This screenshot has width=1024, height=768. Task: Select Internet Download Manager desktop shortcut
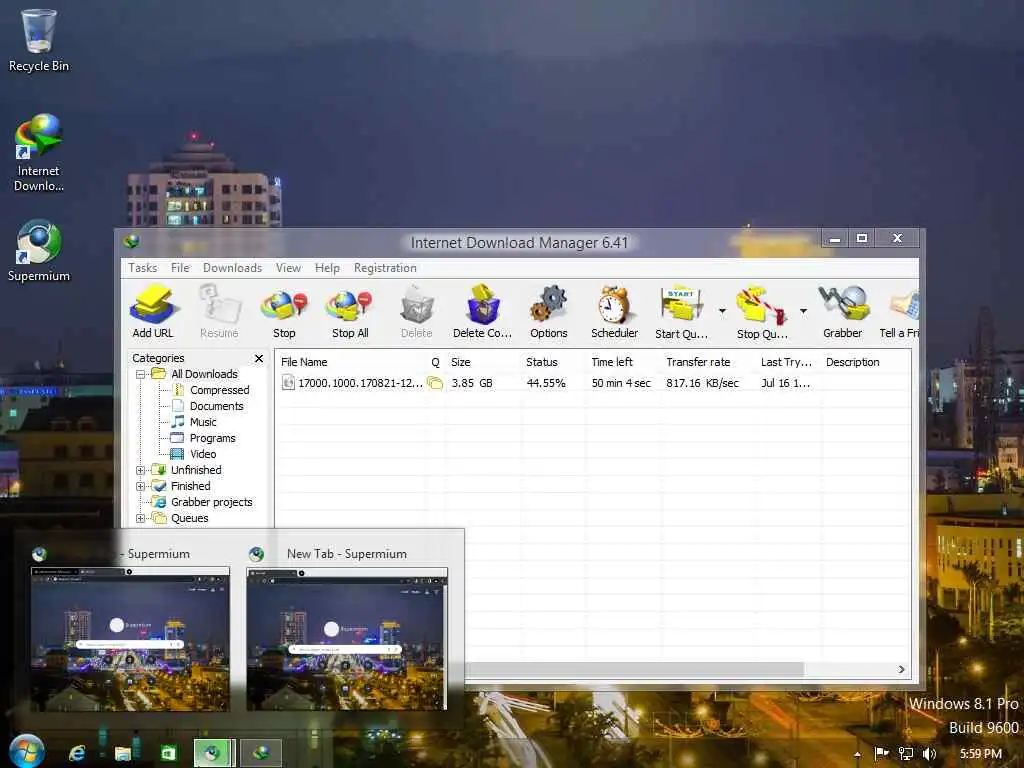click(x=39, y=153)
